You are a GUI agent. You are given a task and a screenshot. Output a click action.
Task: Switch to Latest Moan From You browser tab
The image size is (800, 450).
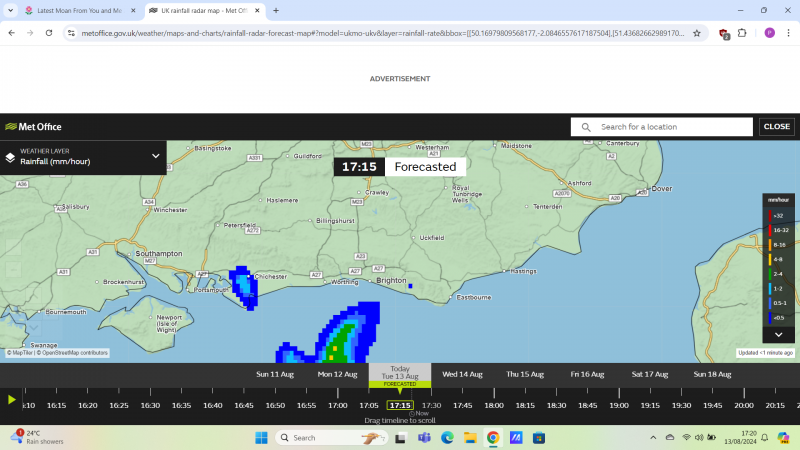pos(79,10)
